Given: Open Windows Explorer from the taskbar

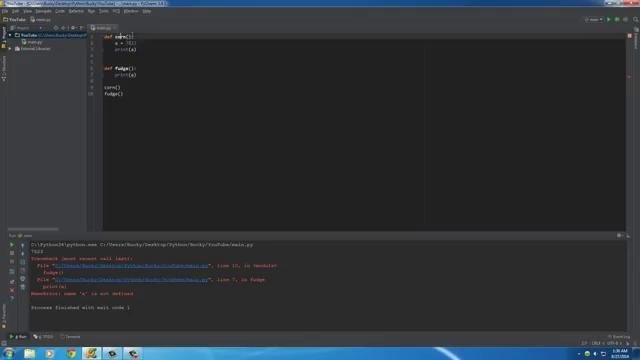Looking at the screenshot, I should click(29, 353).
